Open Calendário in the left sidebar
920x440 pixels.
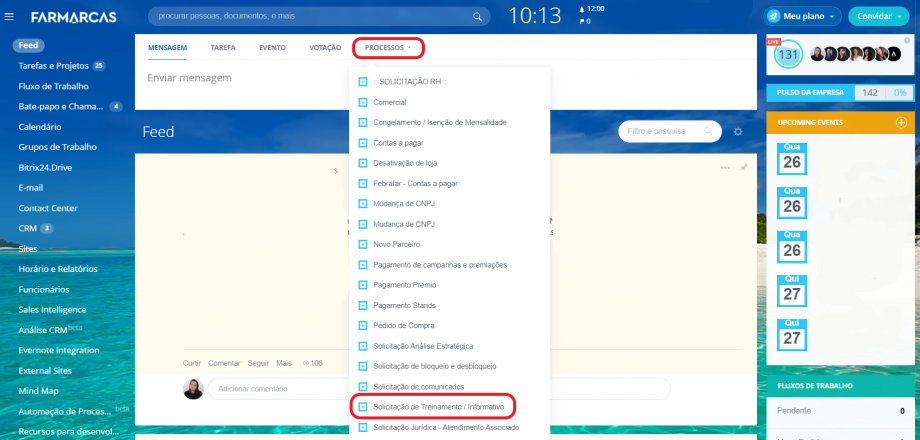tap(40, 127)
